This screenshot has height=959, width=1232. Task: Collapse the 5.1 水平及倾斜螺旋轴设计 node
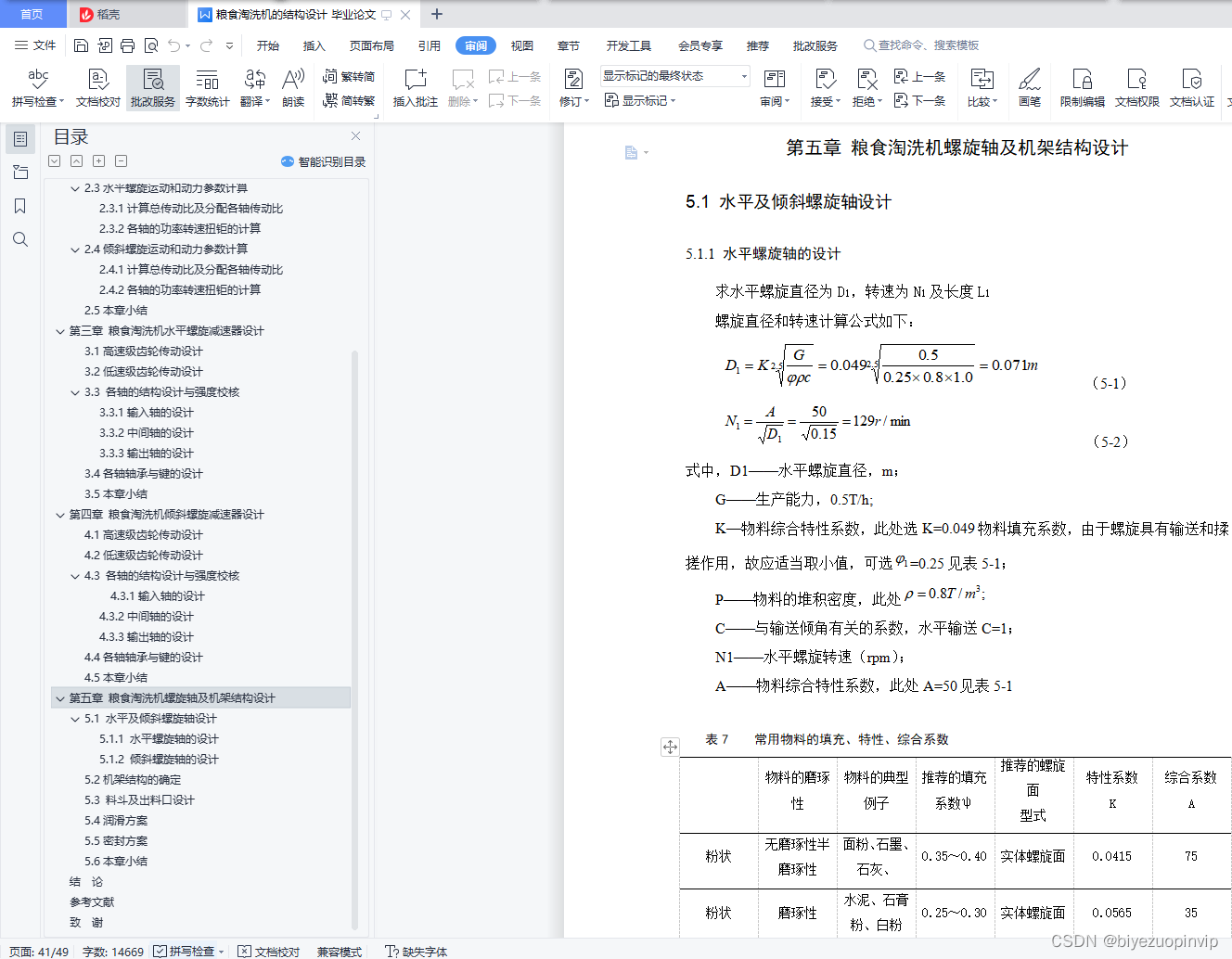click(75, 719)
